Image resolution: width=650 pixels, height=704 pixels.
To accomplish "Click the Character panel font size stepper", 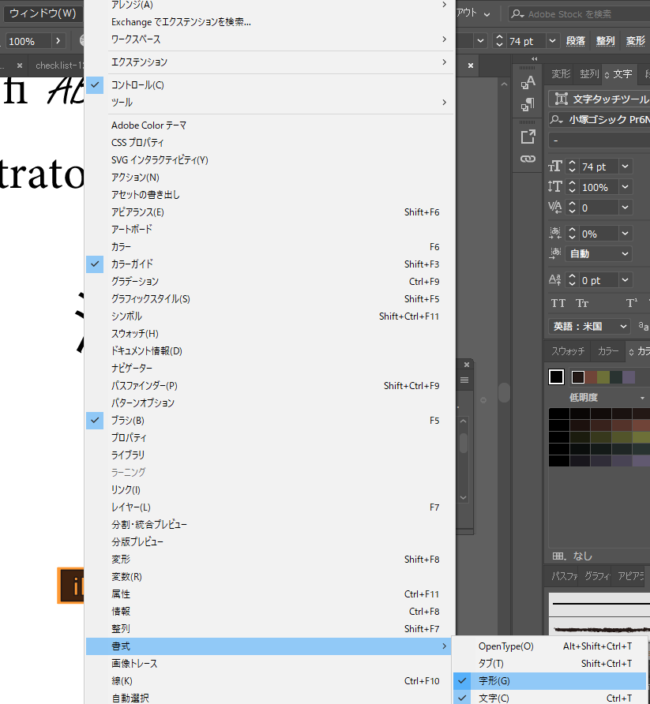I will 572,167.
